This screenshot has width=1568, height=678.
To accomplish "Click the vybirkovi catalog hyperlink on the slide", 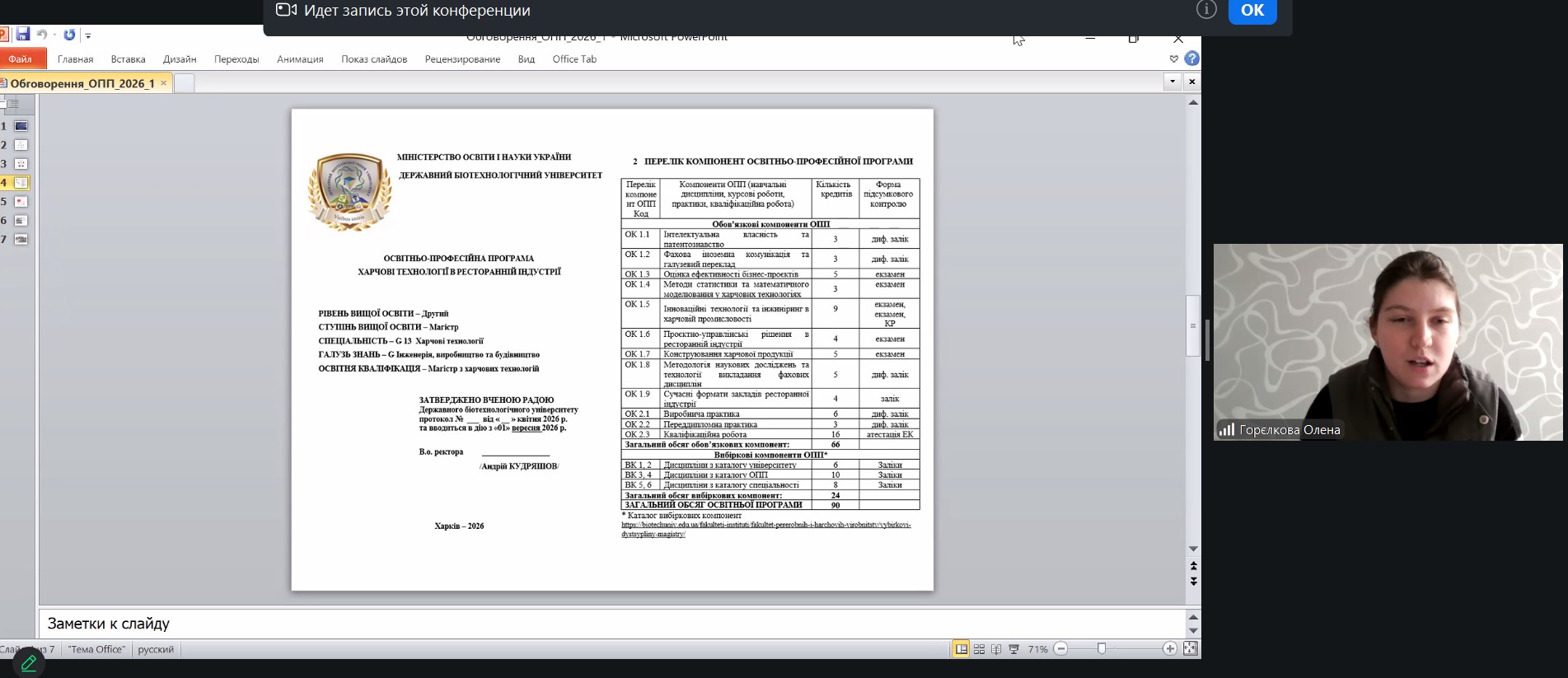I will 765,525.
